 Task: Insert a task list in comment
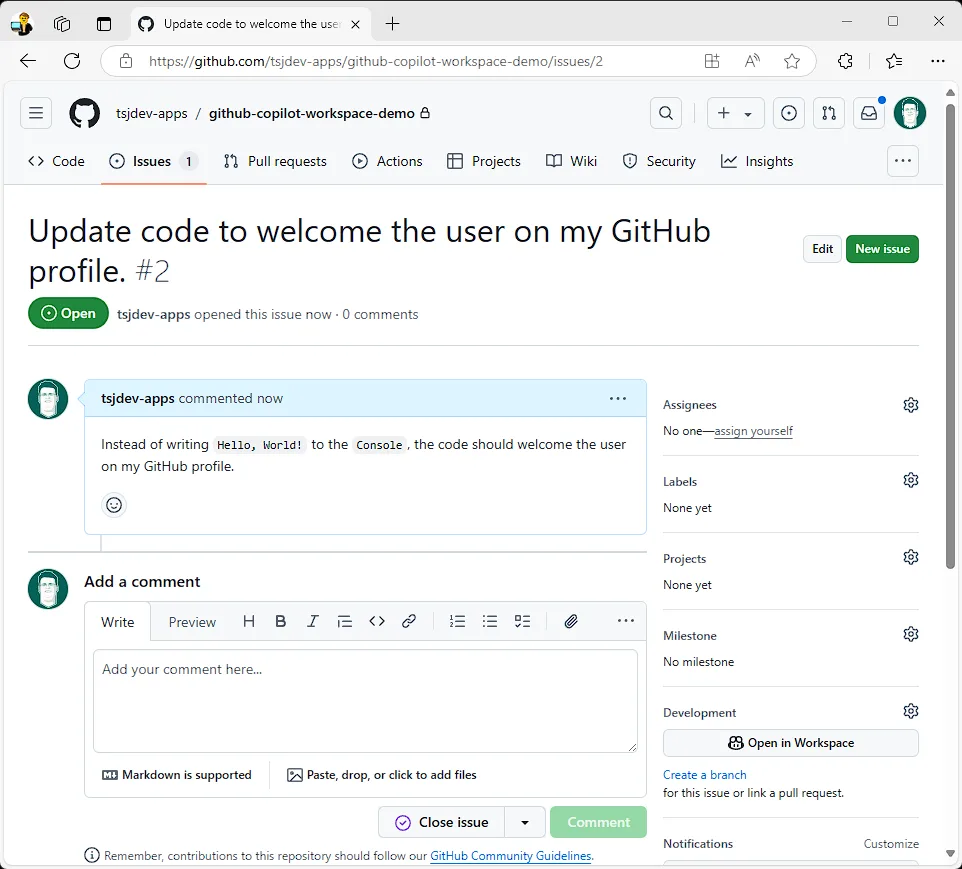click(522, 621)
